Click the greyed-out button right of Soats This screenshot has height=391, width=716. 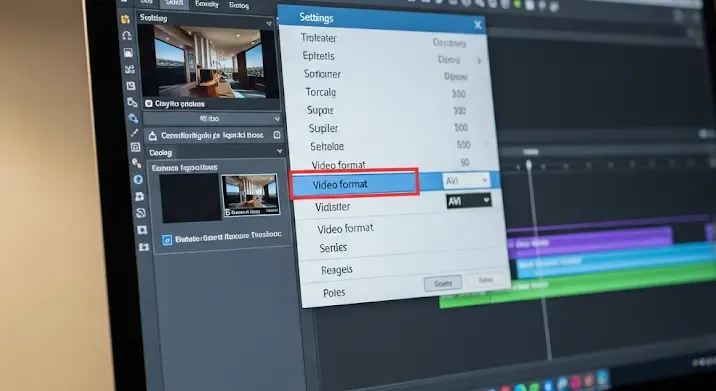click(x=485, y=280)
